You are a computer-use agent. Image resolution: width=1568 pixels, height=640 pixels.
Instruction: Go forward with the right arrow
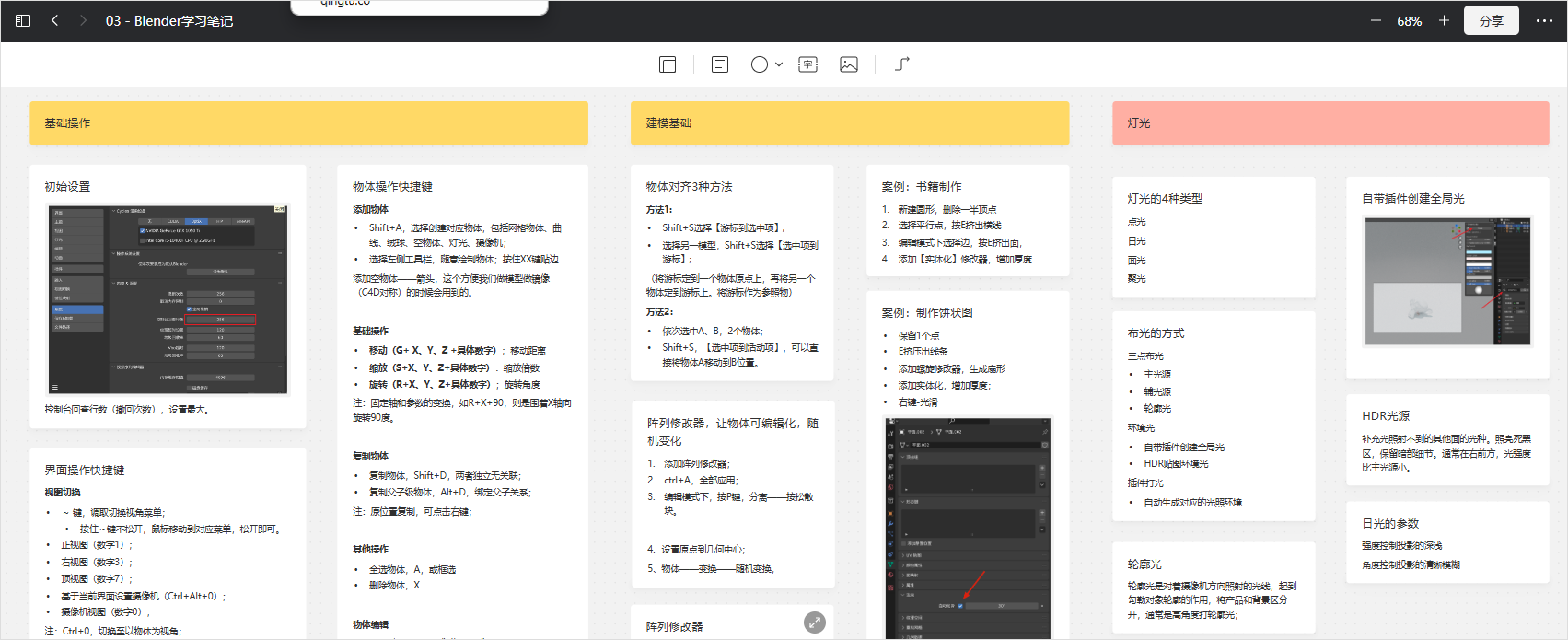(x=83, y=20)
